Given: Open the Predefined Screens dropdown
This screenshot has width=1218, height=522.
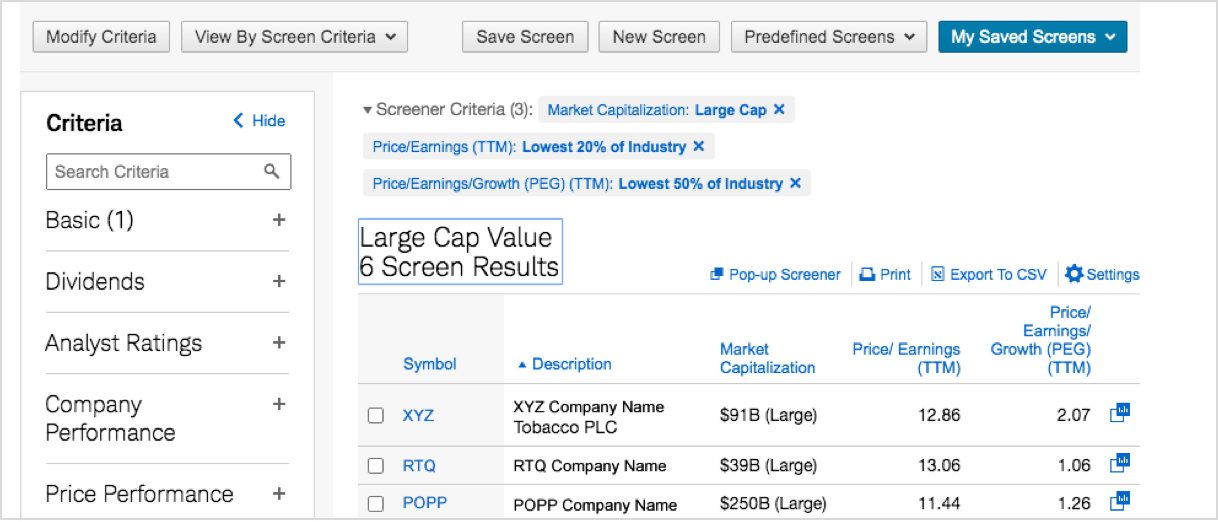Looking at the screenshot, I should click(829, 37).
